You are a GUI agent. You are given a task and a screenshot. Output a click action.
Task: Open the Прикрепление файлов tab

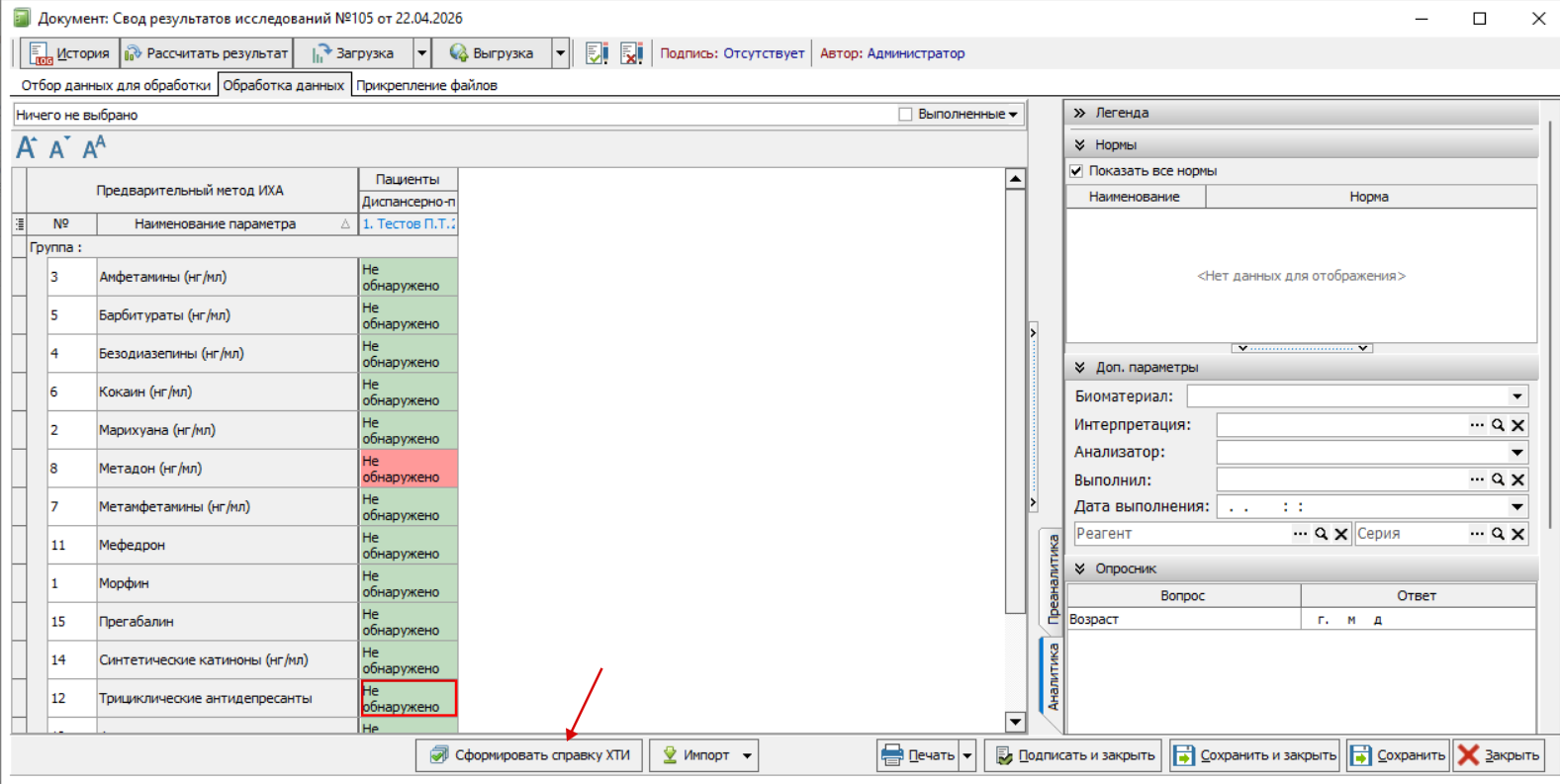tap(426, 85)
